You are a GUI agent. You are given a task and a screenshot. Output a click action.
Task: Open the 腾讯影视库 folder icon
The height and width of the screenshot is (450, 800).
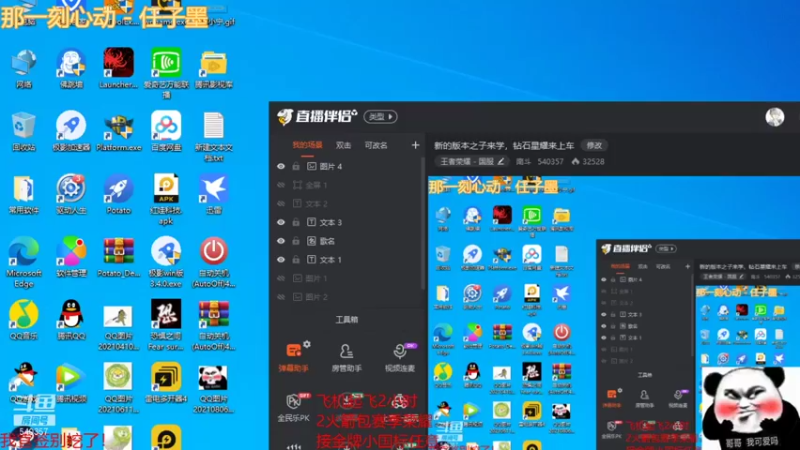214,68
